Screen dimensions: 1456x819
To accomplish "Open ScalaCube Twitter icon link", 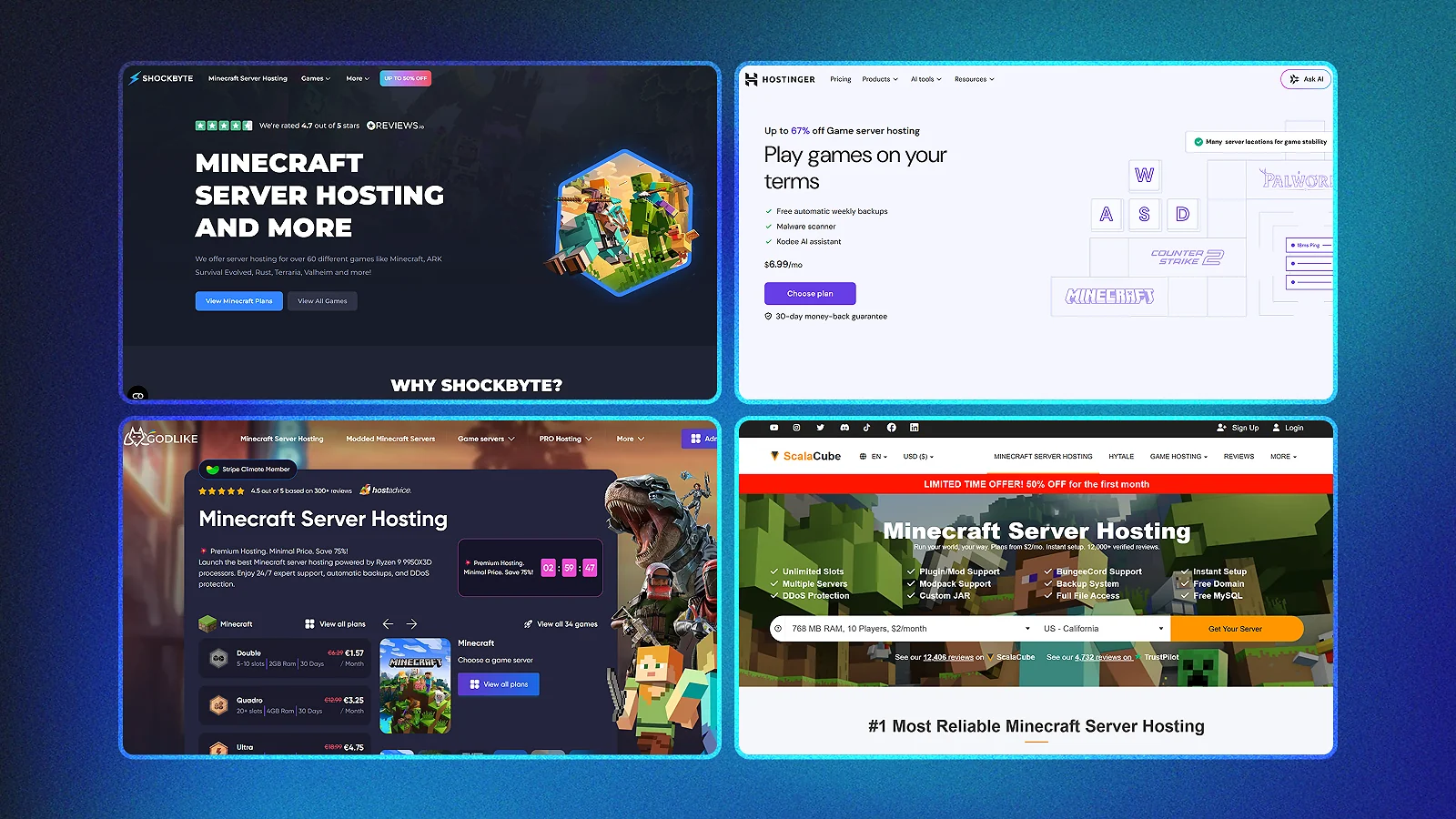I will point(820,428).
